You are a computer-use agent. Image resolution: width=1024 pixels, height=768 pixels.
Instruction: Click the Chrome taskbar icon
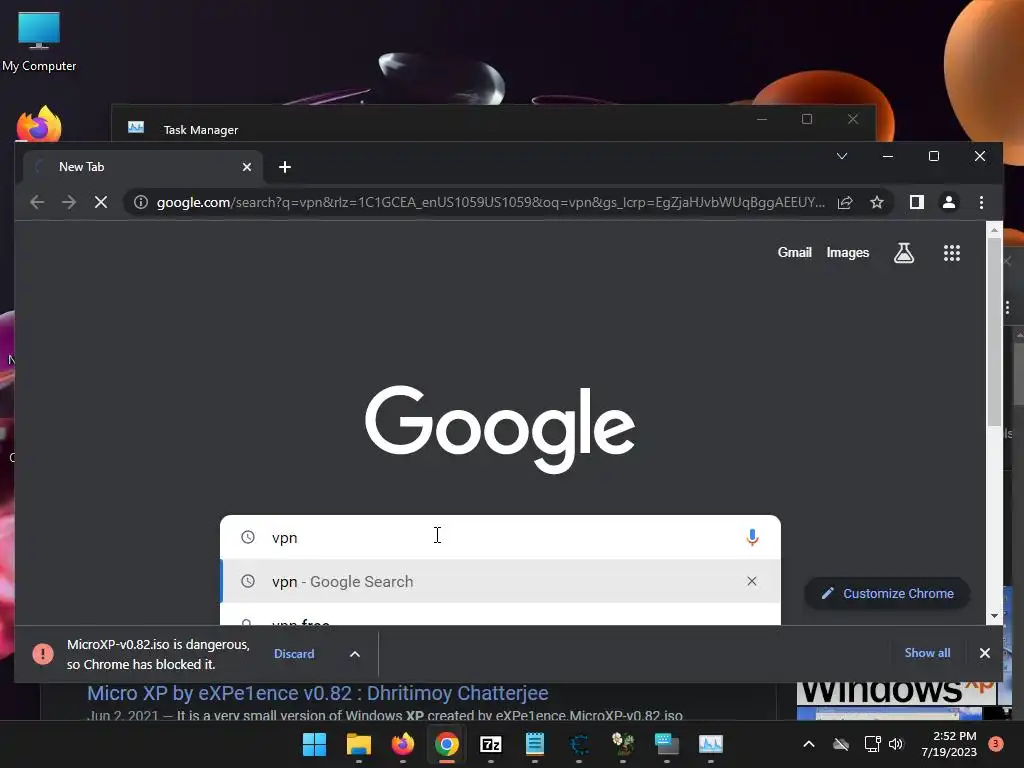coord(447,744)
